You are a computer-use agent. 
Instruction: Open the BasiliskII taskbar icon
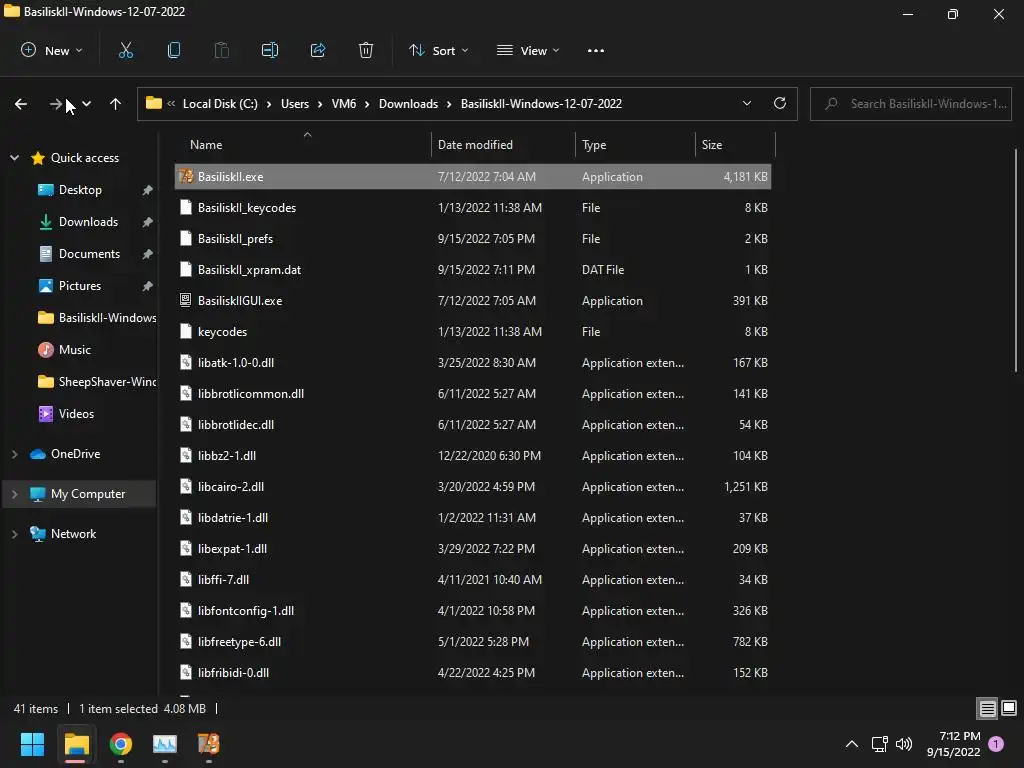[x=209, y=744]
